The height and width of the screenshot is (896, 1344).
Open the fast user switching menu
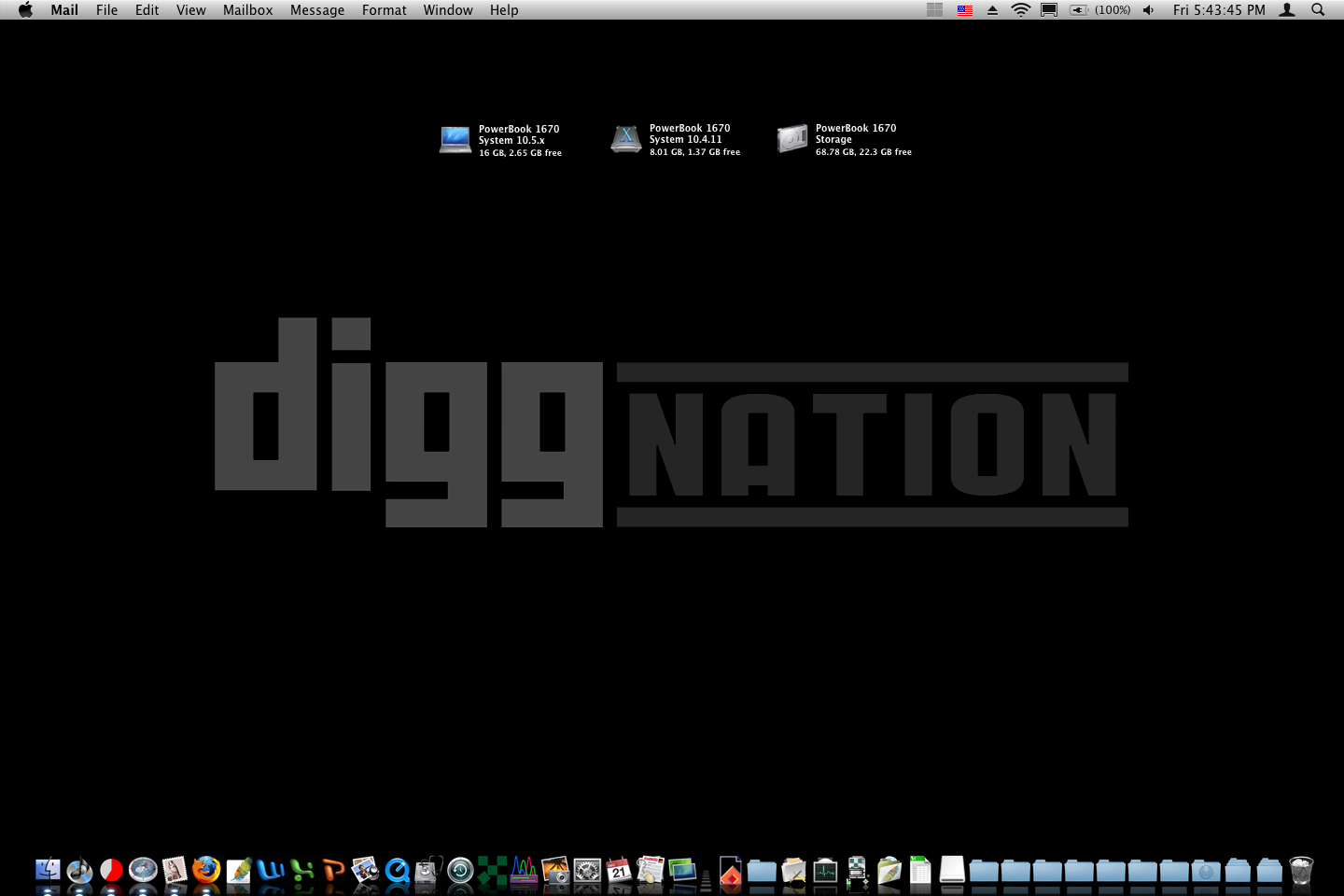point(1287,9)
